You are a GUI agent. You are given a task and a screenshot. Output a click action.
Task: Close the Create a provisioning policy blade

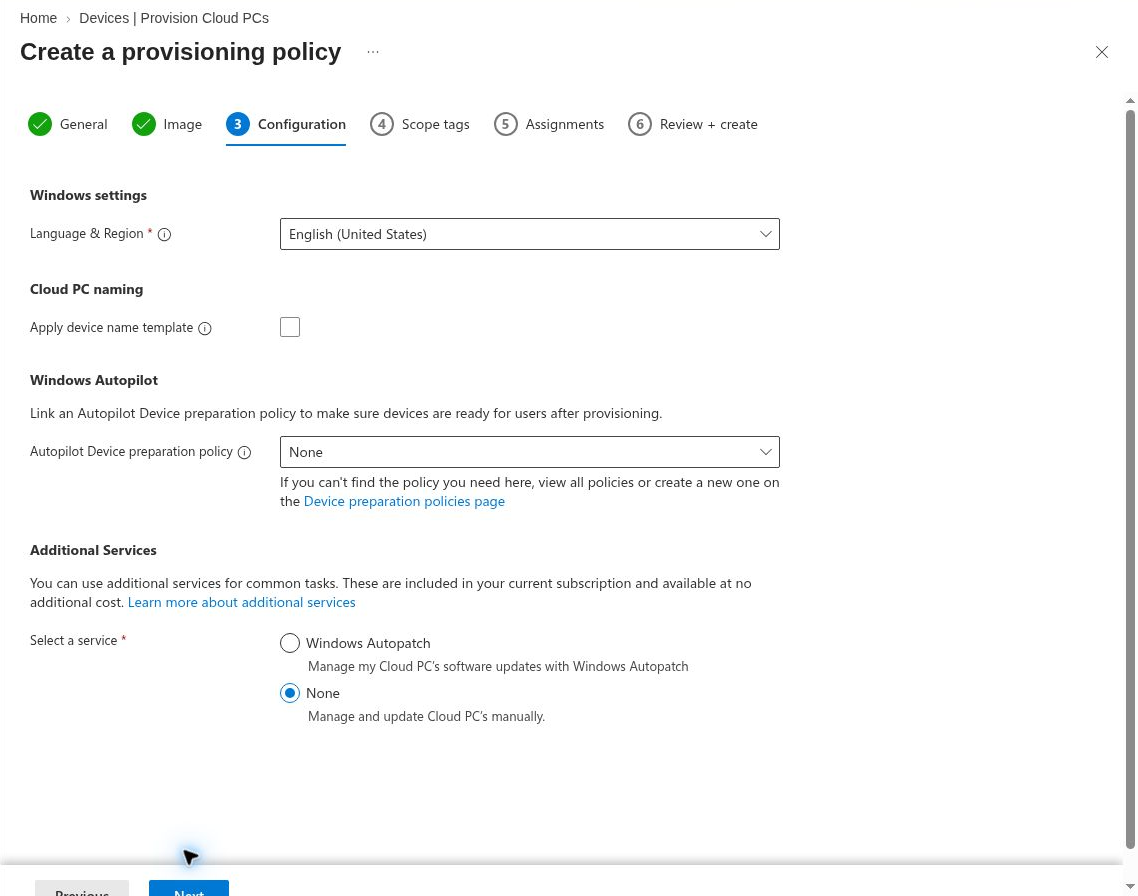point(1102,52)
